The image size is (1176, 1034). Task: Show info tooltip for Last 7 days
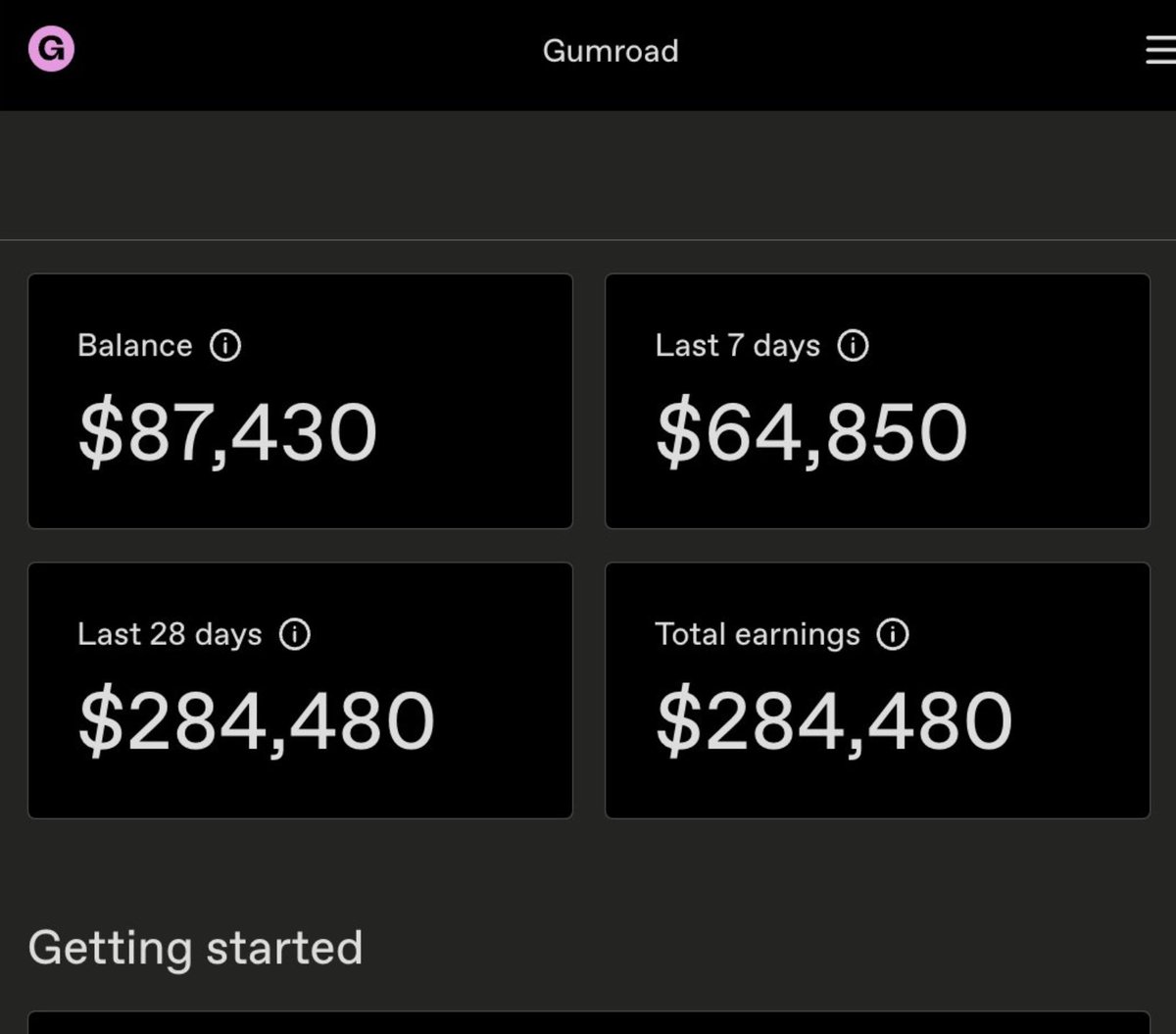[x=853, y=345]
